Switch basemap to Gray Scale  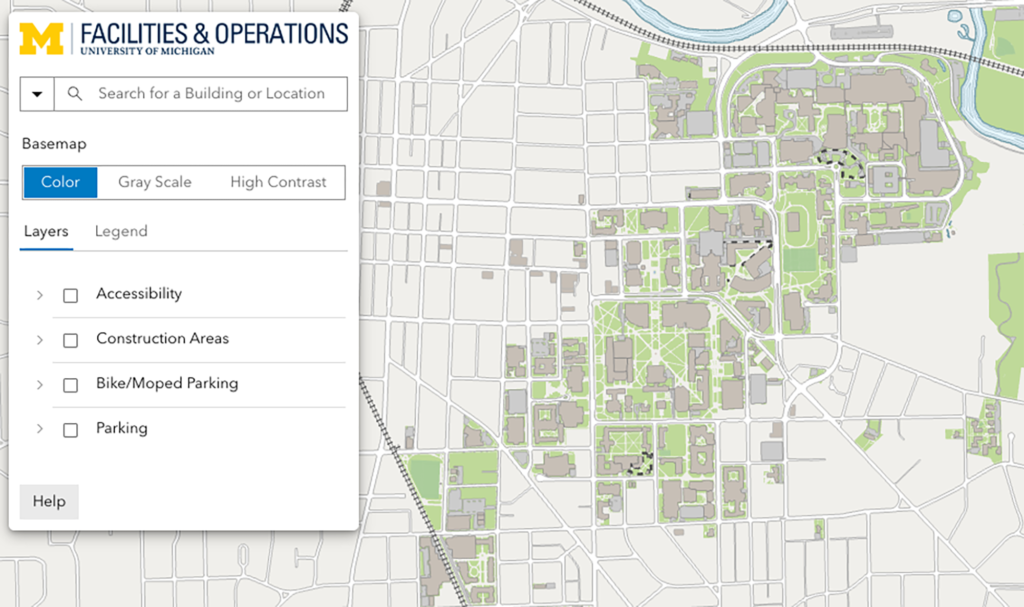pyautogui.click(x=155, y=182)
